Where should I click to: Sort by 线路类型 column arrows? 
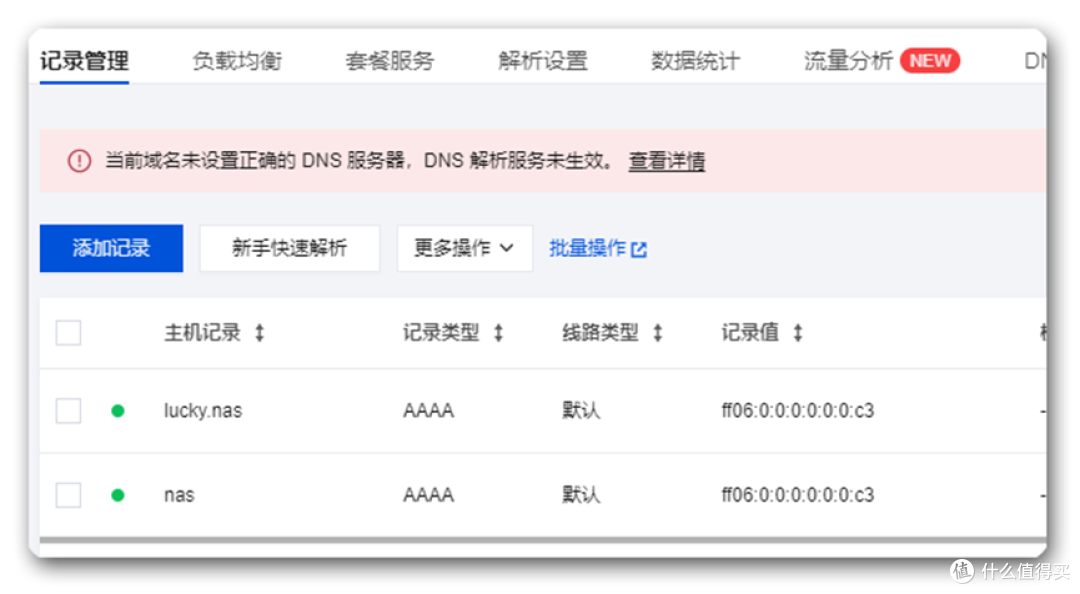click(x=658, y=334)
